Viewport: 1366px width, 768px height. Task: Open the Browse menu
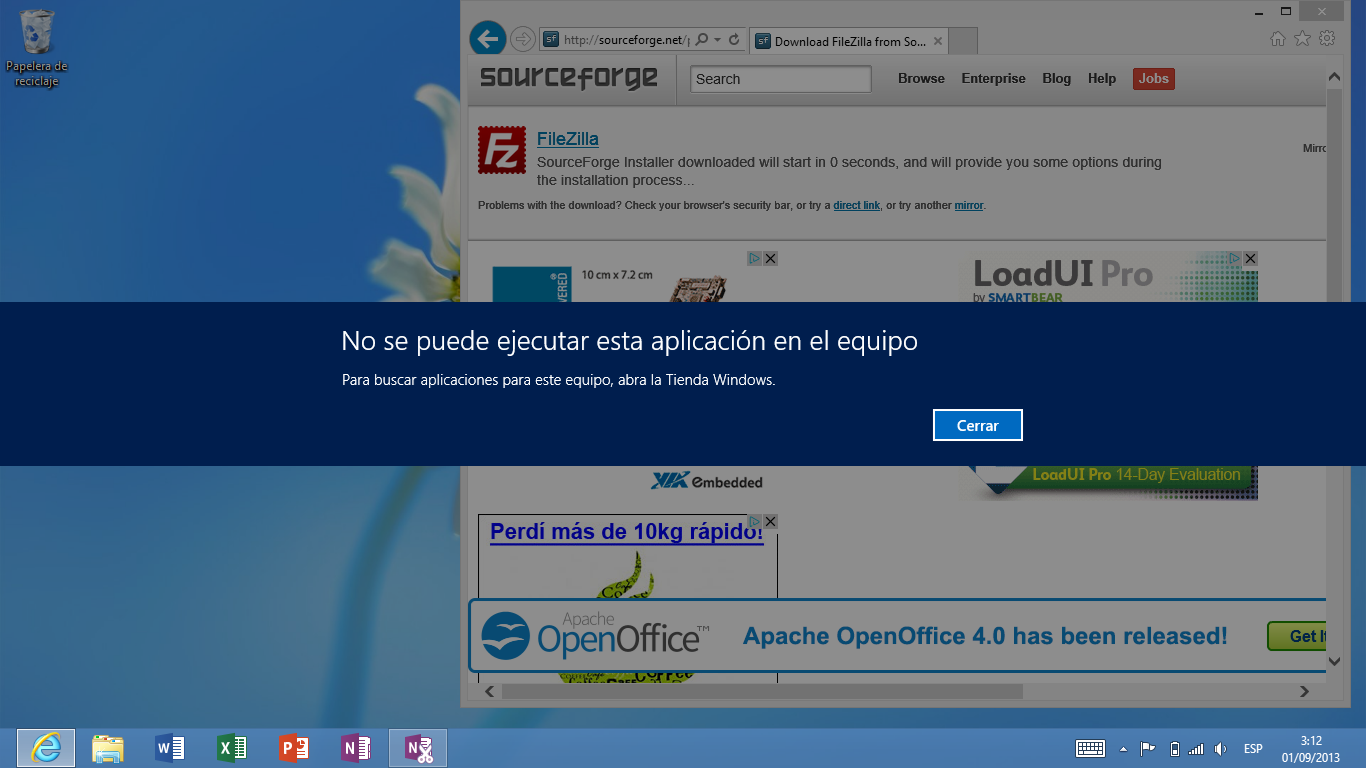click(x=921, y=78)
